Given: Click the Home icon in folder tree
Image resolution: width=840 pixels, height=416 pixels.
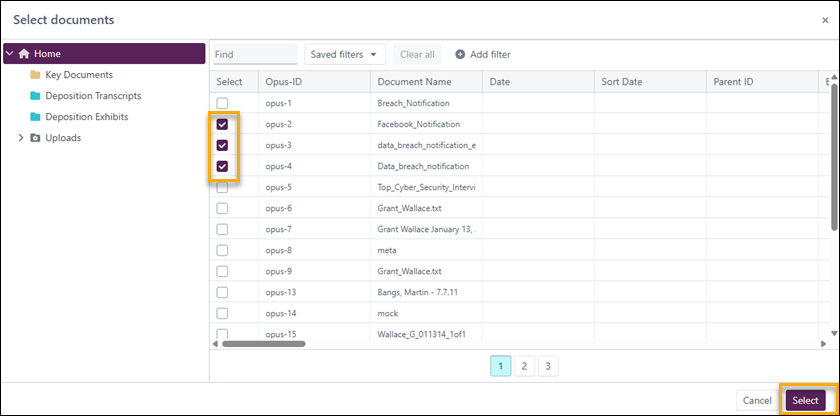Looking at the screenshot, I should point(24,54).
